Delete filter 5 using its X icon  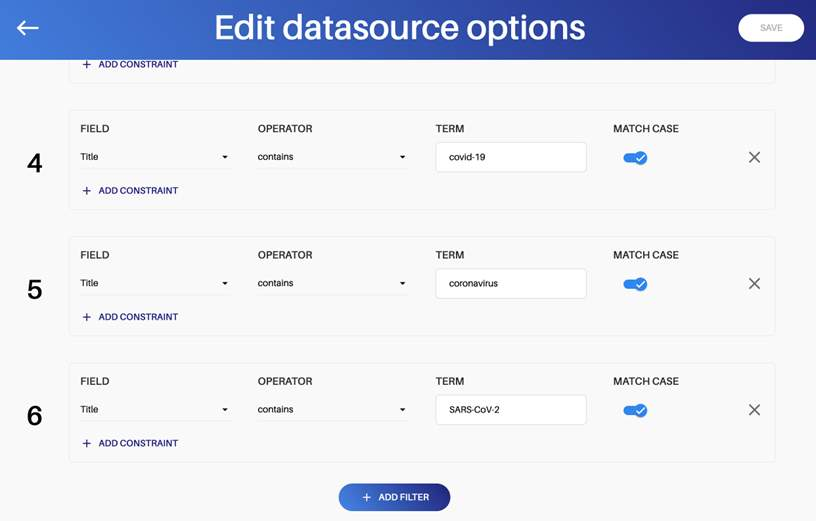[x=754, y=284]
